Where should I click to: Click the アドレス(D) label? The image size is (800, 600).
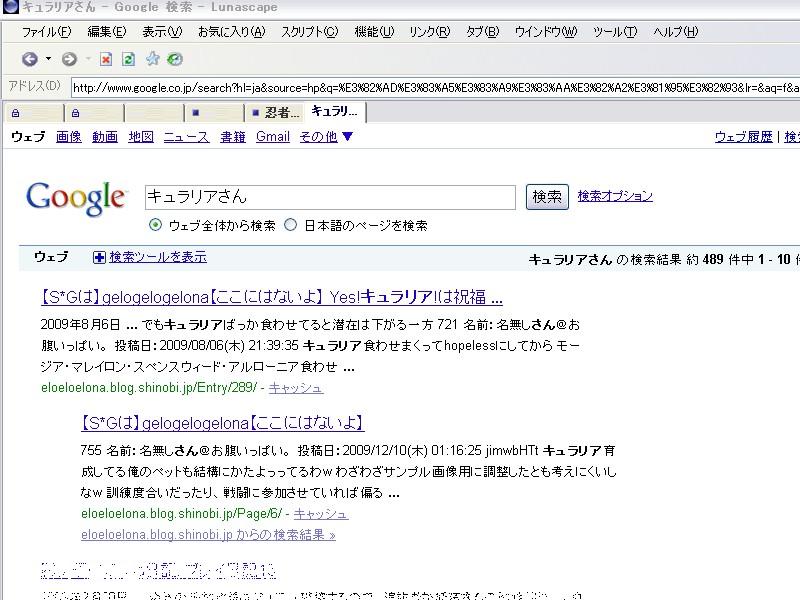34,86
